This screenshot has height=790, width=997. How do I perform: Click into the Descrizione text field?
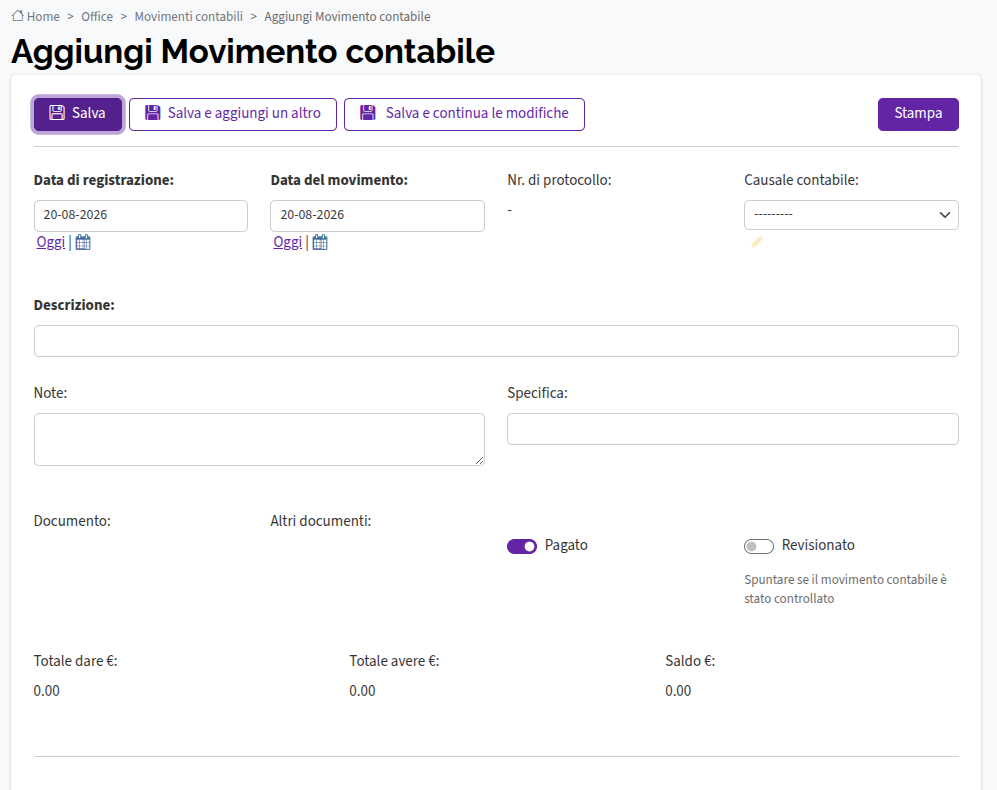(x=496, y=341)
